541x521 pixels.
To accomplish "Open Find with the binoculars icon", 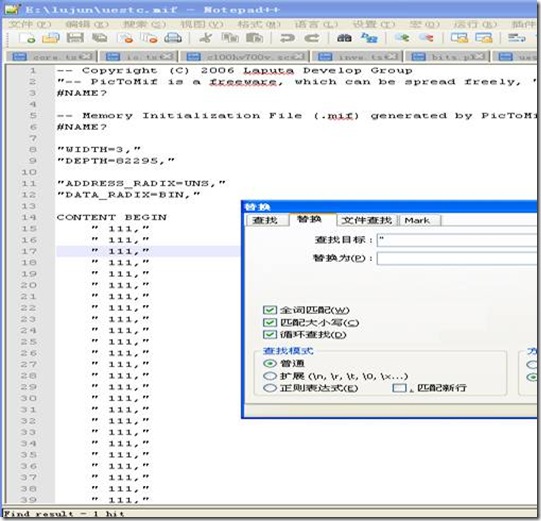I will point(344,38).
